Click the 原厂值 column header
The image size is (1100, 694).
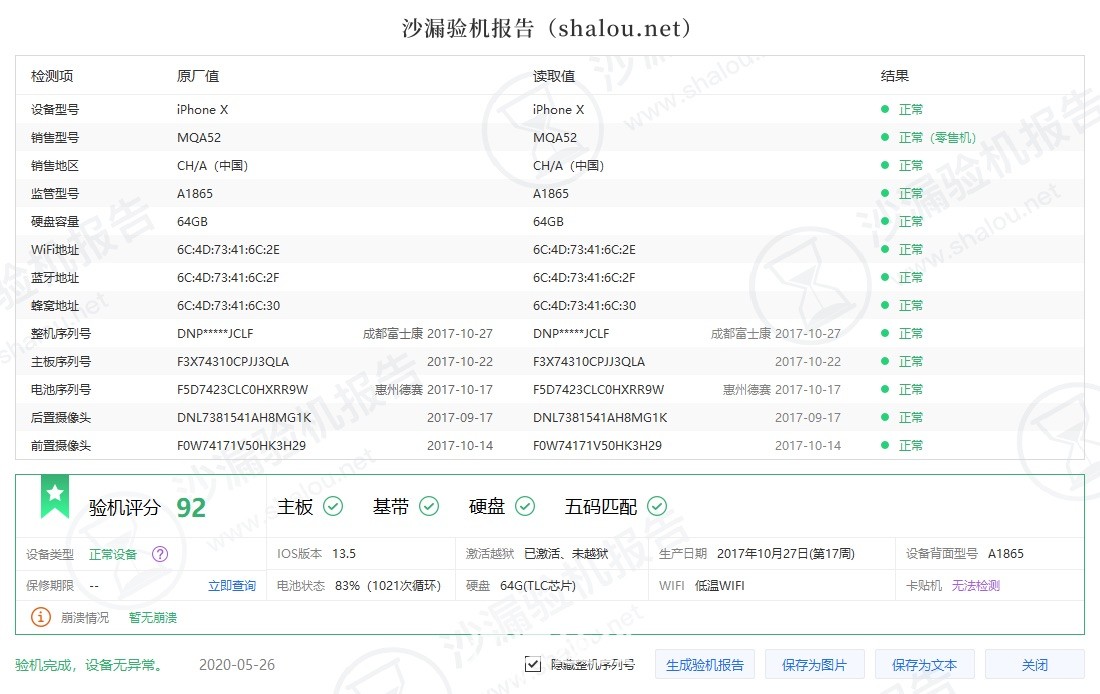pos(198,76)
